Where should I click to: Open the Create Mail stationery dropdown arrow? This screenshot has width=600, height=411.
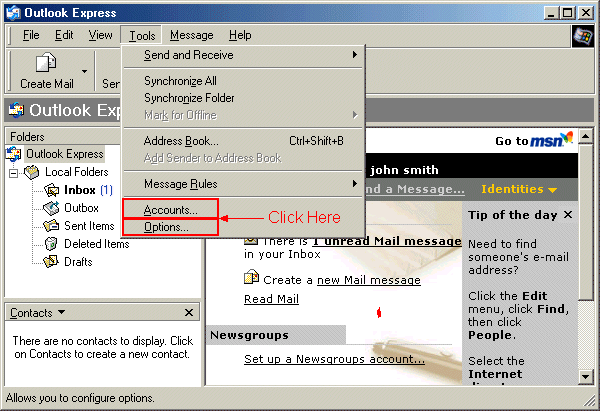84,71
